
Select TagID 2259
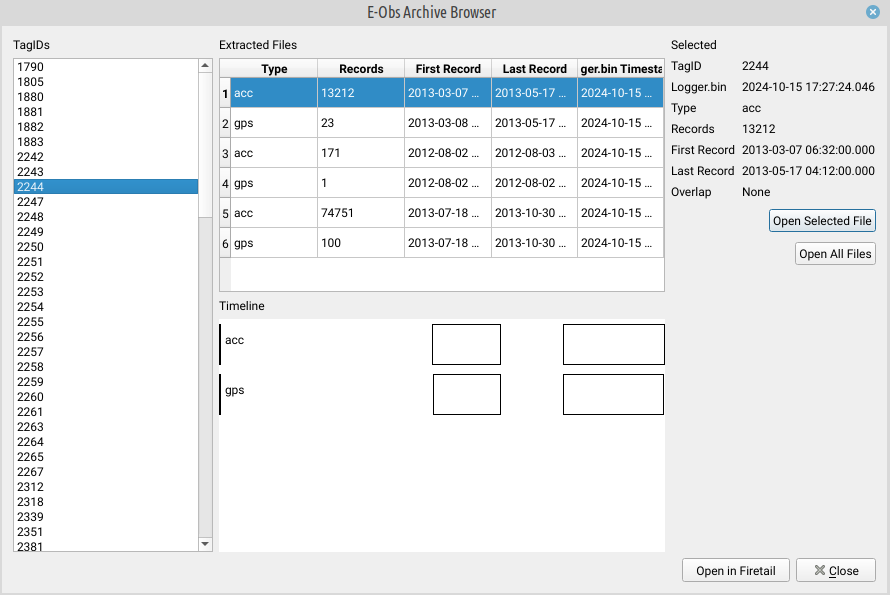(x=106, y=382)
